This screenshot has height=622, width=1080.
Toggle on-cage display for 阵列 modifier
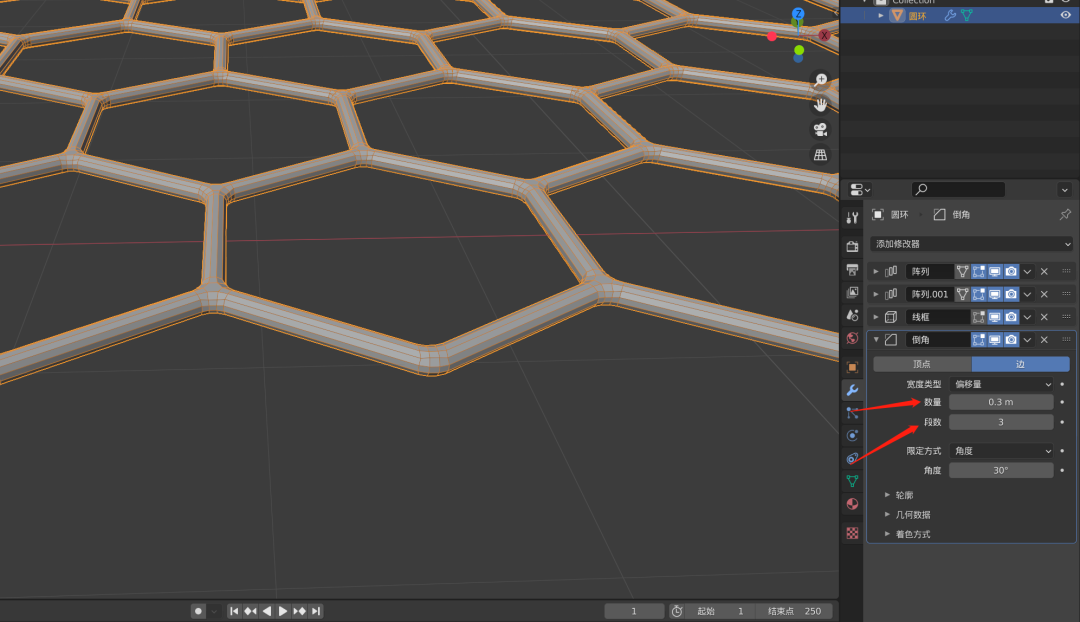point(962,271)
